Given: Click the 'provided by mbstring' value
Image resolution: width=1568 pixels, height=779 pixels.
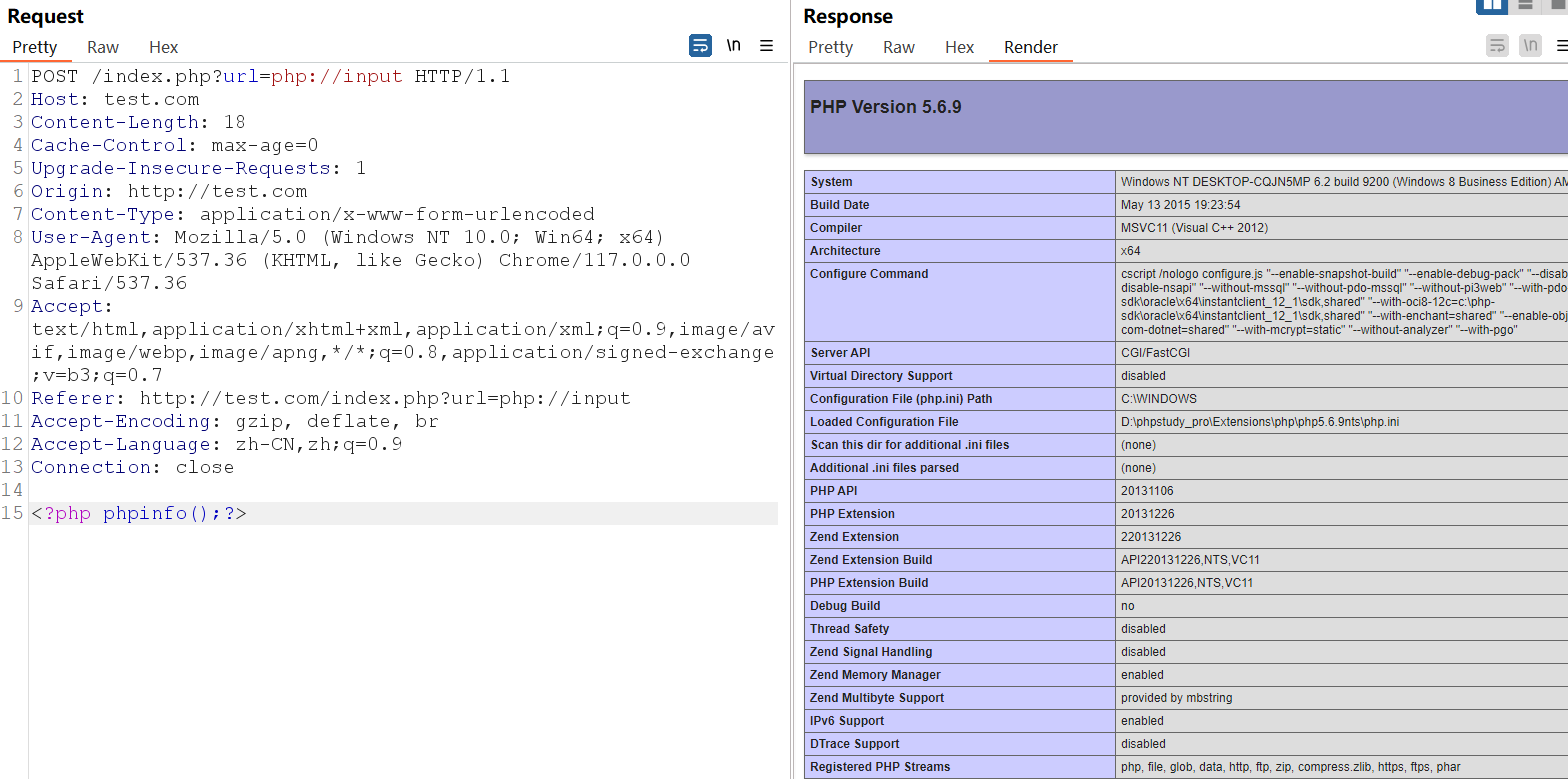Looking at the screenshot, I should click(x=1177, y=698).
